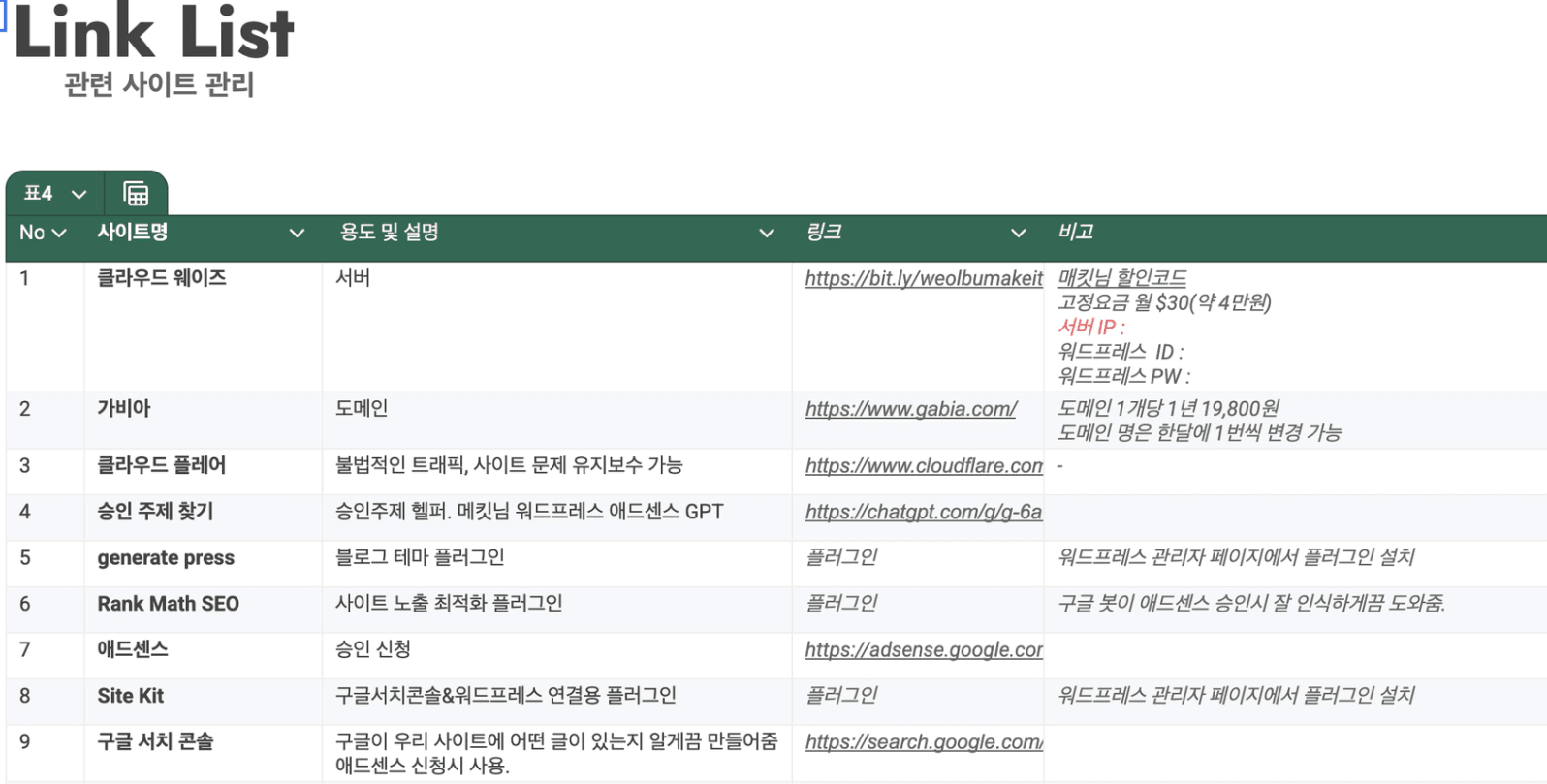Viewport: 1547px width, 784px height.
Task: Select row number 1 cell for 클라우드 웨이즈
Action: tap(46, 327)
